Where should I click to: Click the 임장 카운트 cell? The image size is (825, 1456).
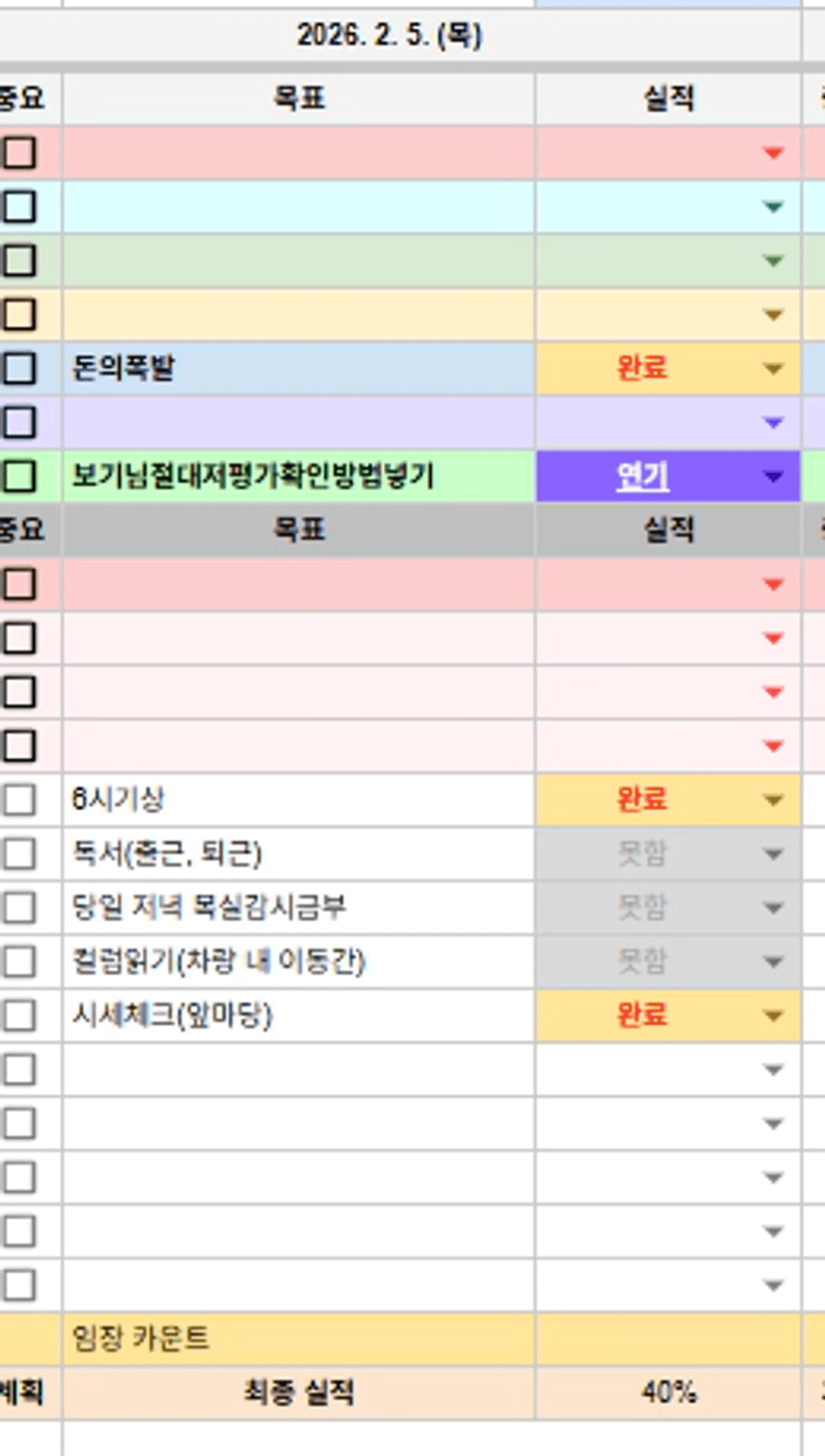[299, 1338]
